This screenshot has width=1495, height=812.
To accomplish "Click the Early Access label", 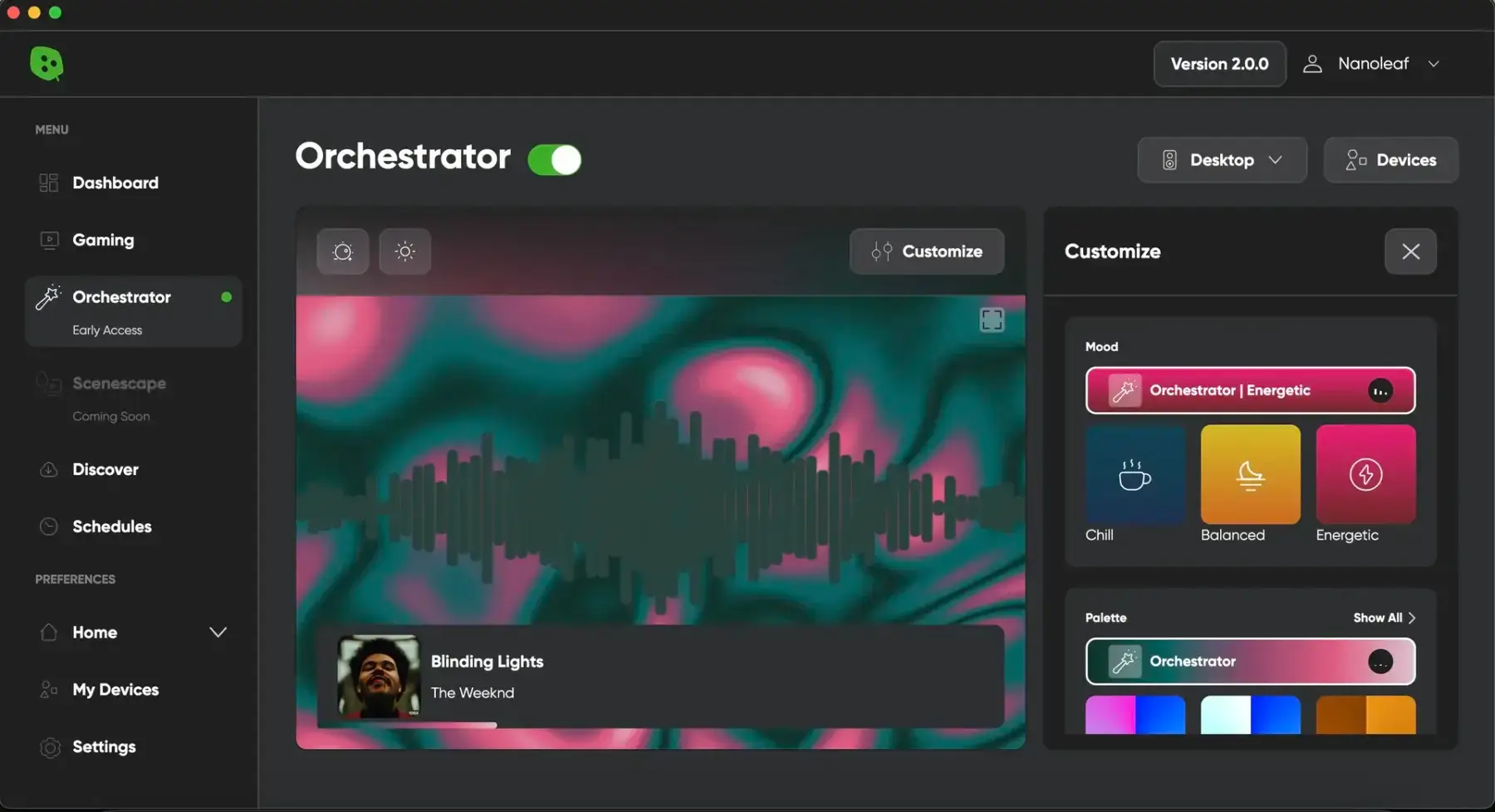I will 107,330.
